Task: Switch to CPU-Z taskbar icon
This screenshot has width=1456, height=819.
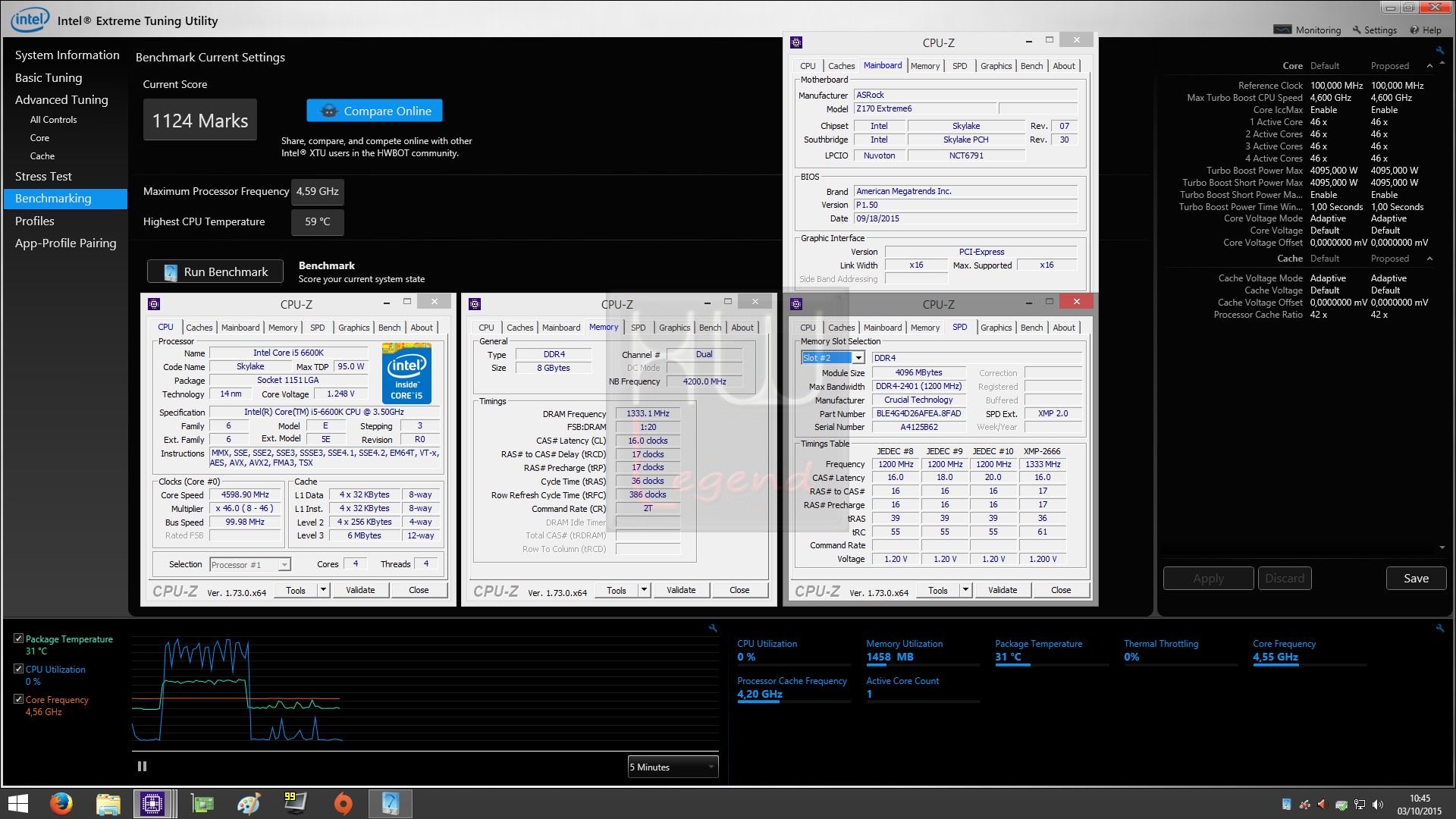Action: (152, 804)
